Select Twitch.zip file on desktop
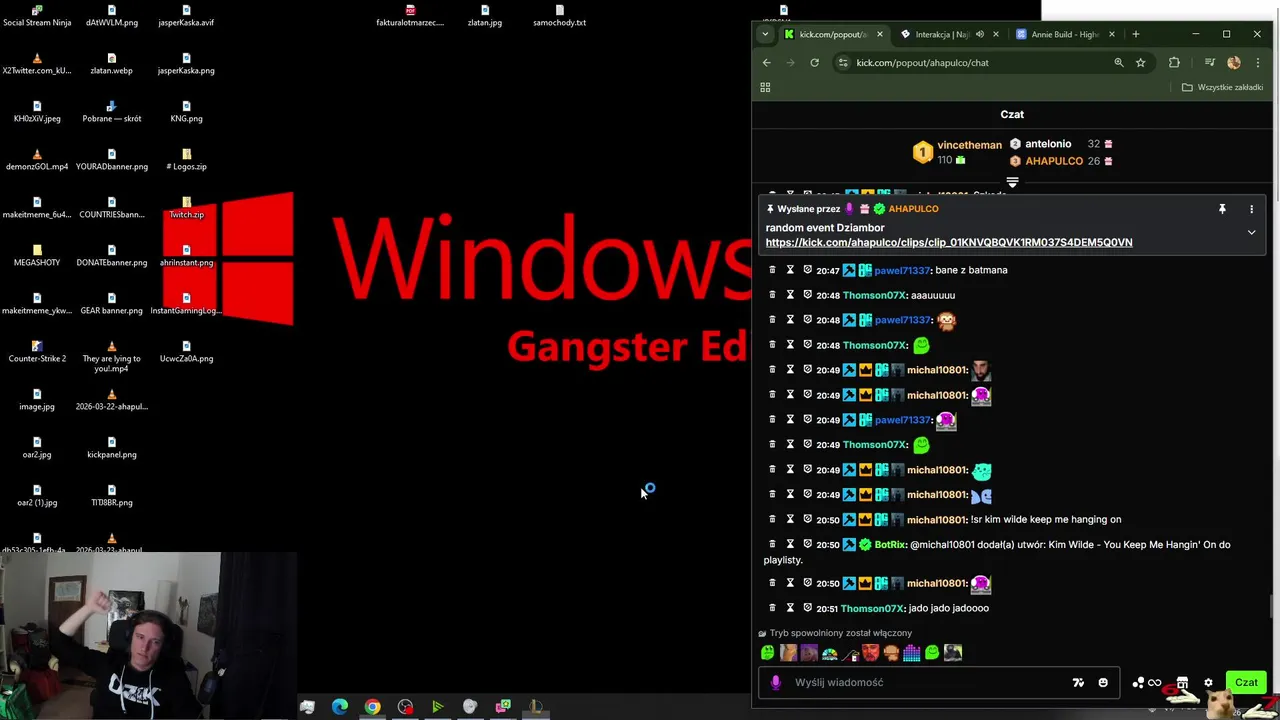 (x=186, y=206)
